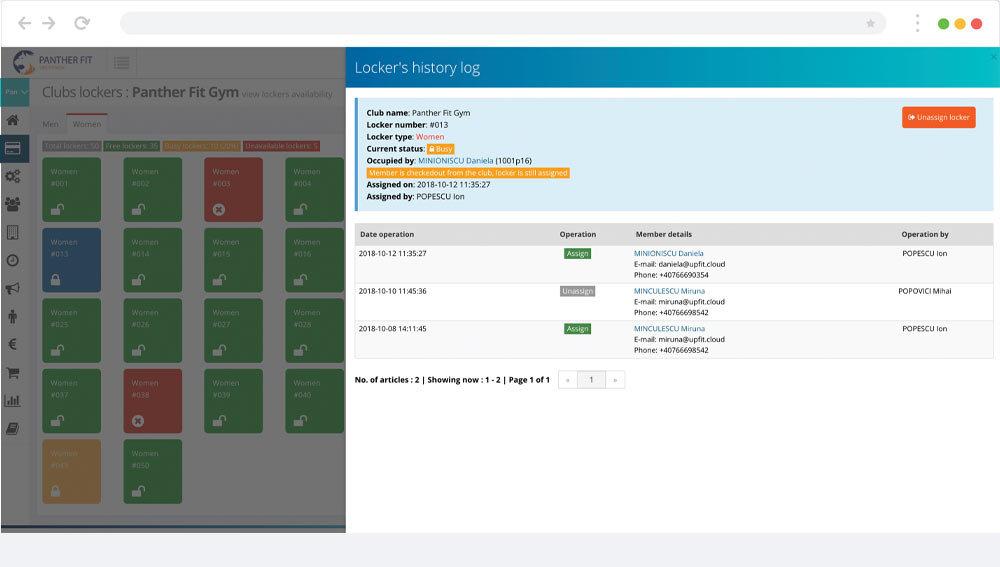Select the Women #028 locker tile
The height and width of the screenshot is (567, 1000).
314,330
